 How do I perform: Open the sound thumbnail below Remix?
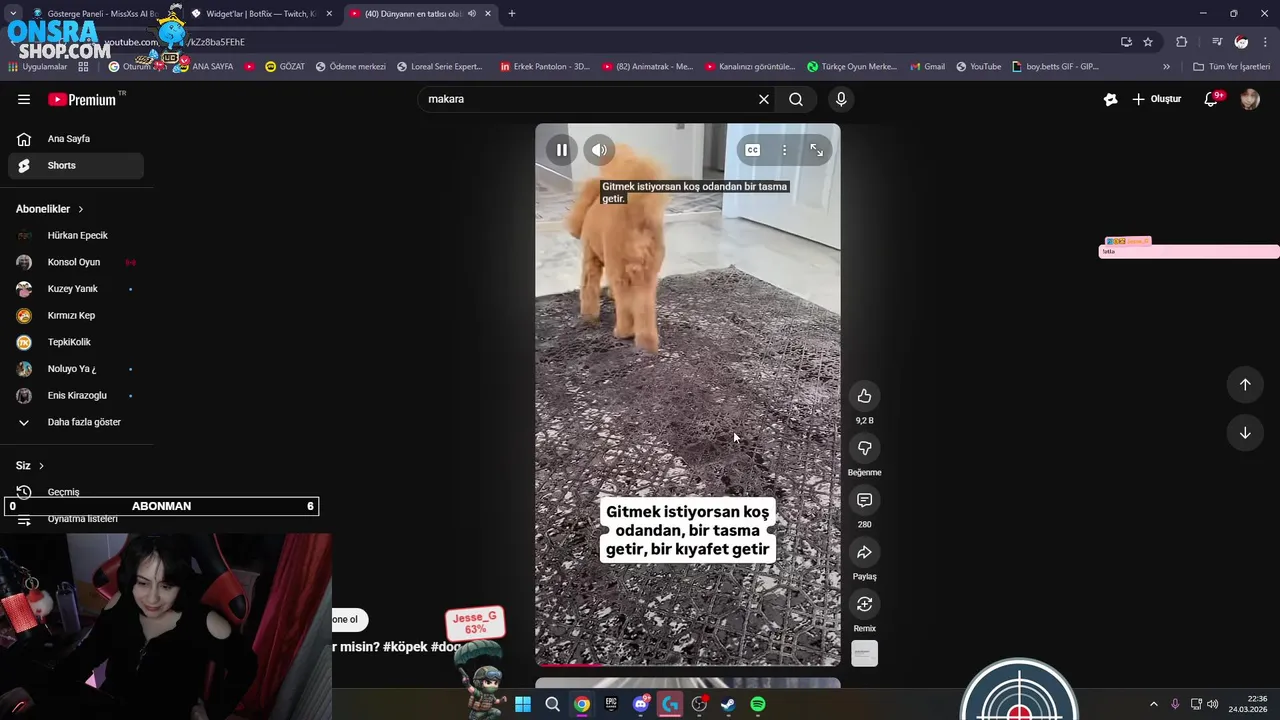coord(865,654)
